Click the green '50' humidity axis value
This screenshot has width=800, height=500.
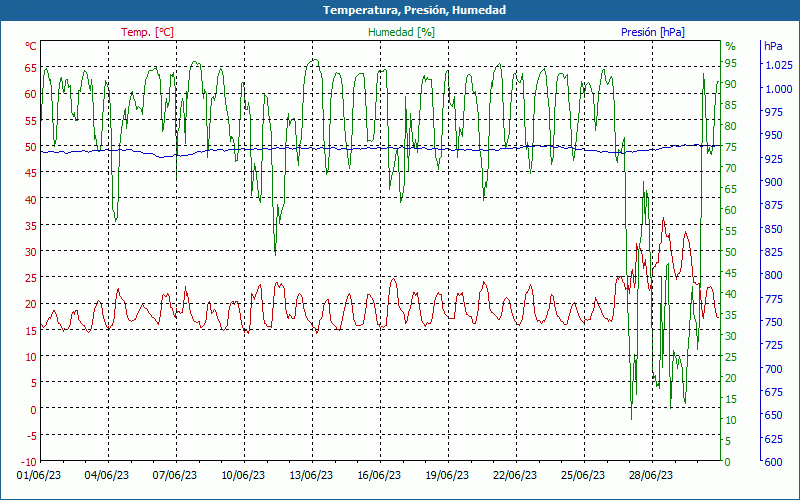(731, 252)
